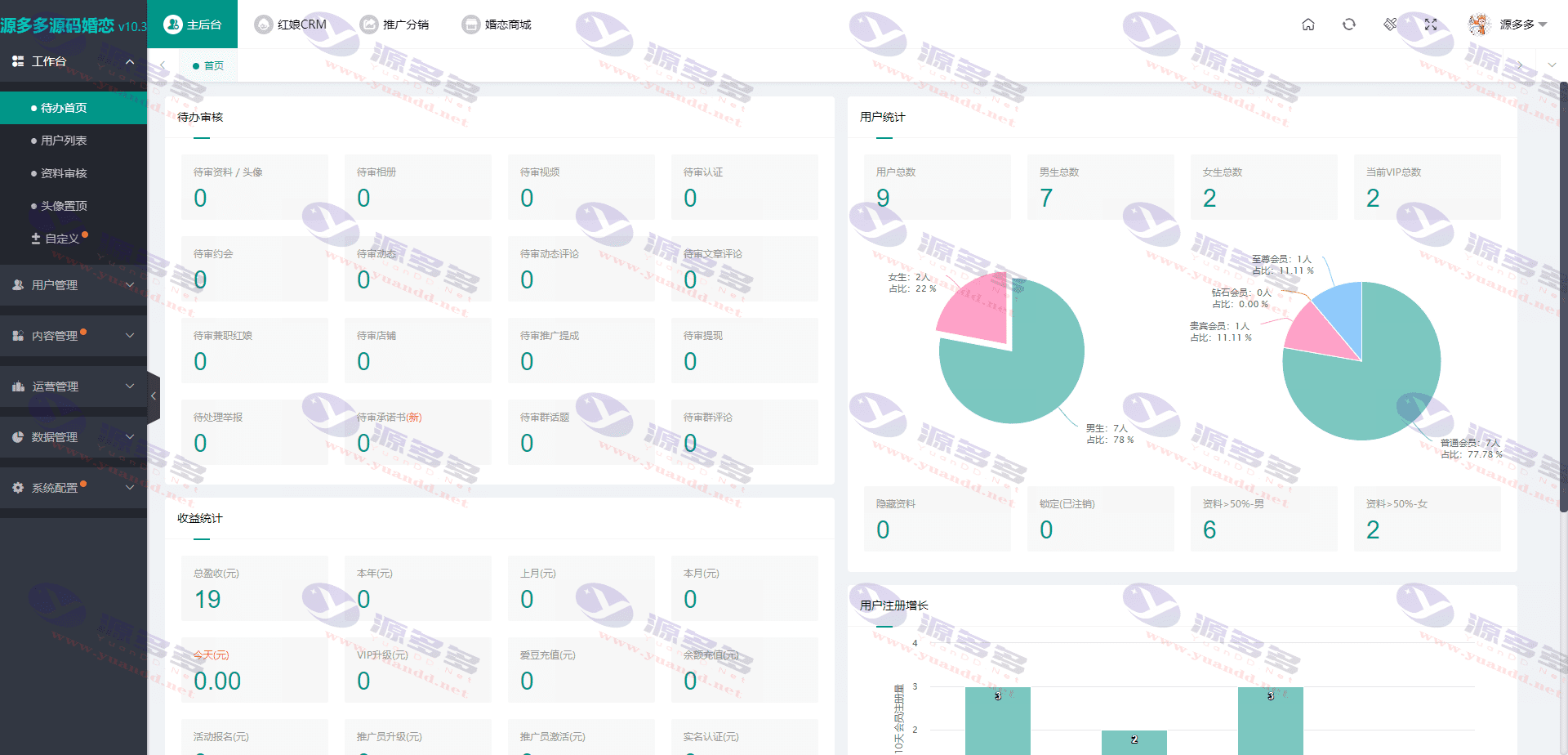Click the registration chart bar labeled 2

coord(1134,742)
